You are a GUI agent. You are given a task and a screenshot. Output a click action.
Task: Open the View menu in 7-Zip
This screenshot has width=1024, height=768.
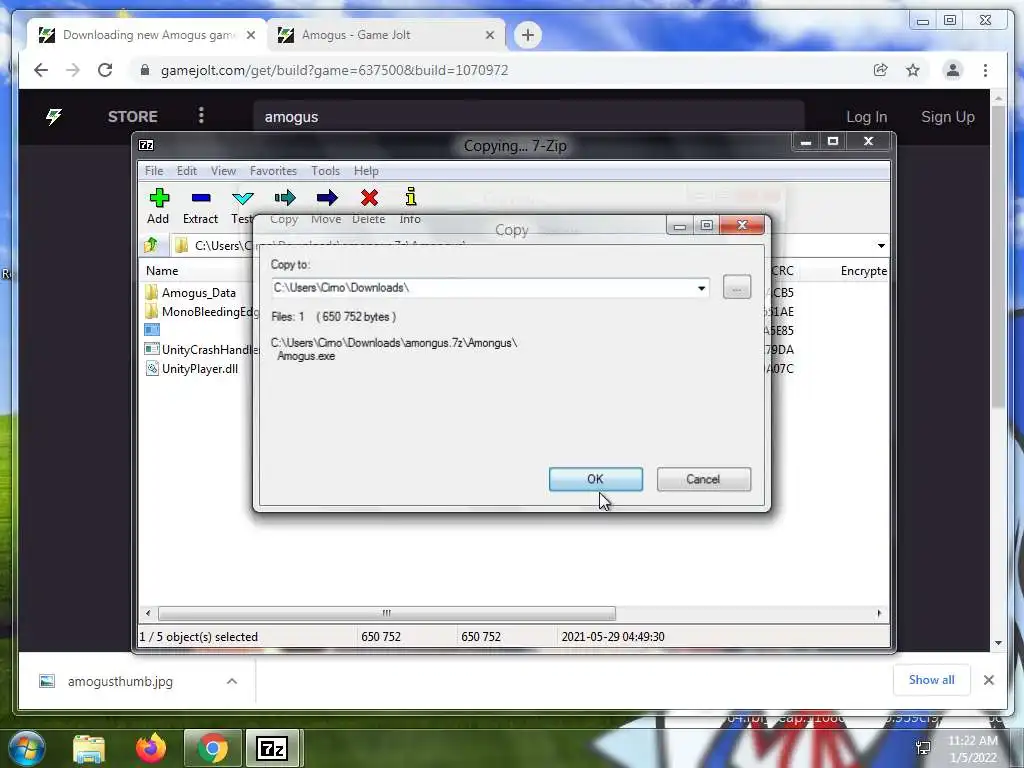223,170
